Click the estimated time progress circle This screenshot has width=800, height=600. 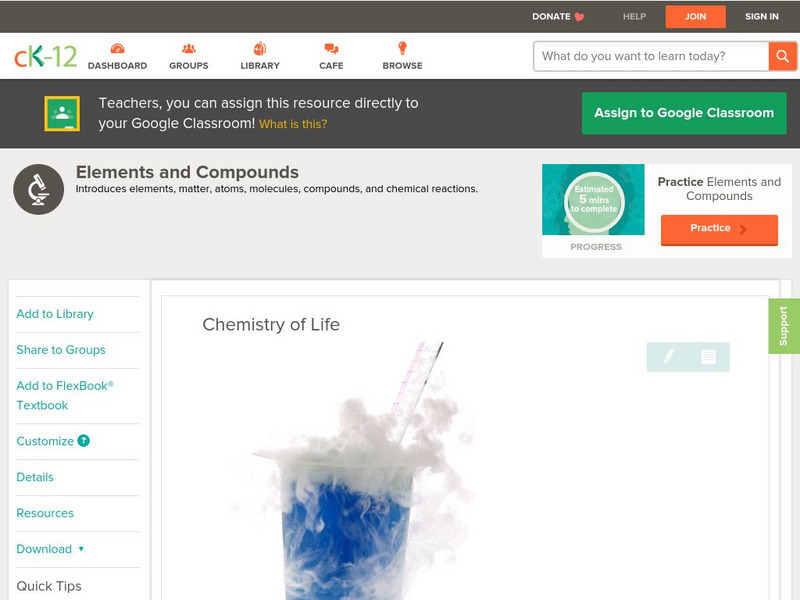coord(594,200)
